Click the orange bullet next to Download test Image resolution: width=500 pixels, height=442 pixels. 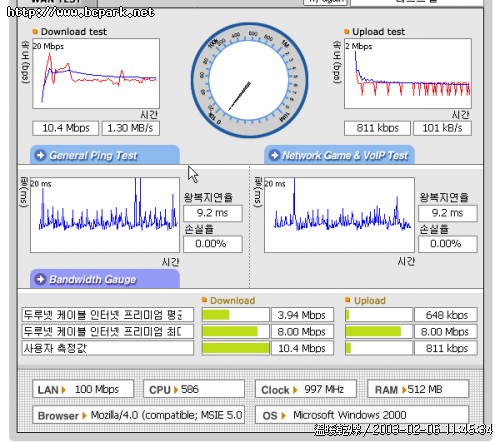coord(35,32)
